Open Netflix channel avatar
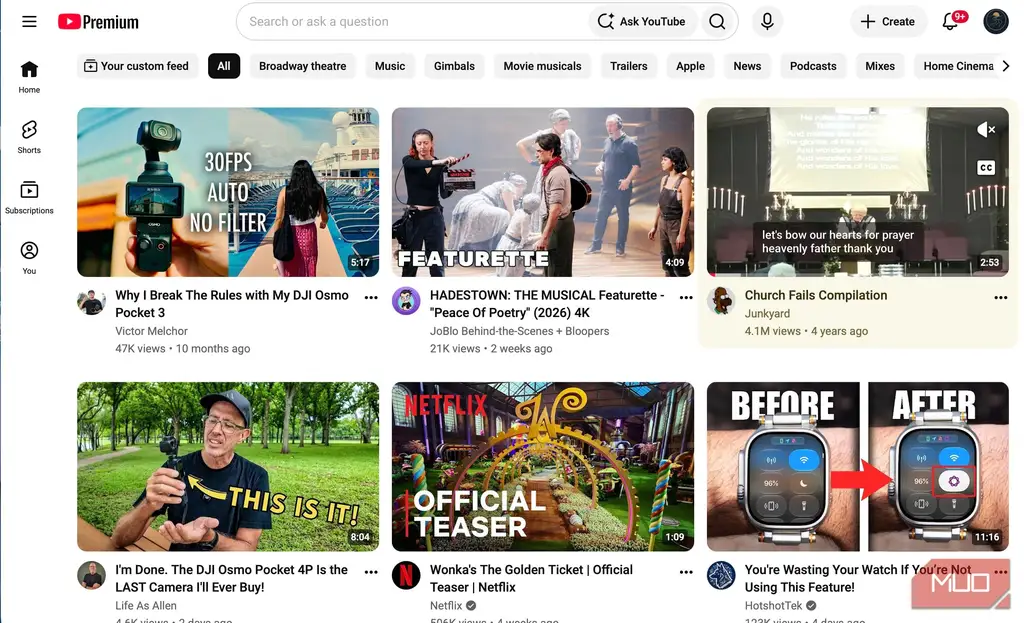 point(406,576)
